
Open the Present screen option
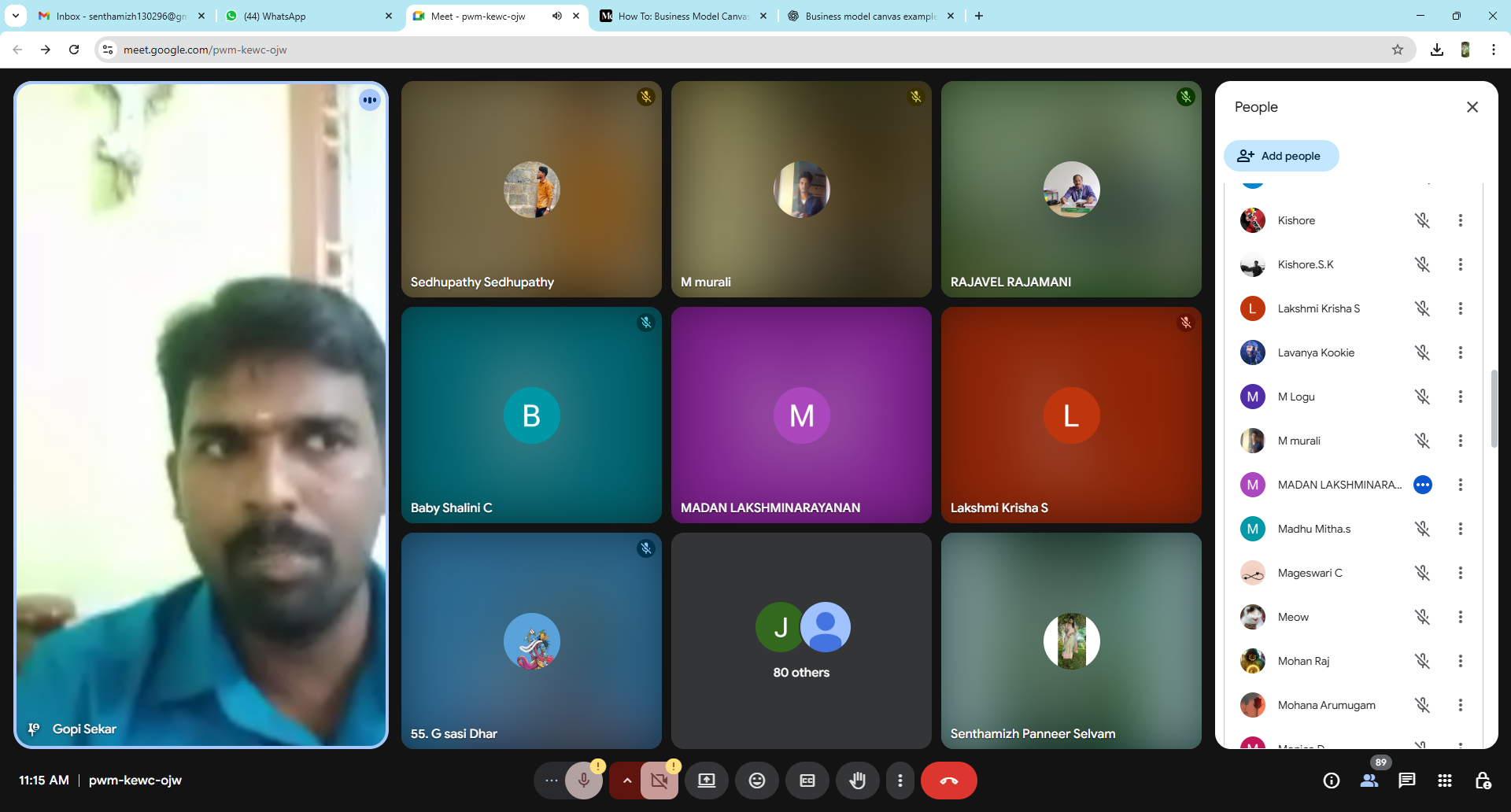click(706, 781)
